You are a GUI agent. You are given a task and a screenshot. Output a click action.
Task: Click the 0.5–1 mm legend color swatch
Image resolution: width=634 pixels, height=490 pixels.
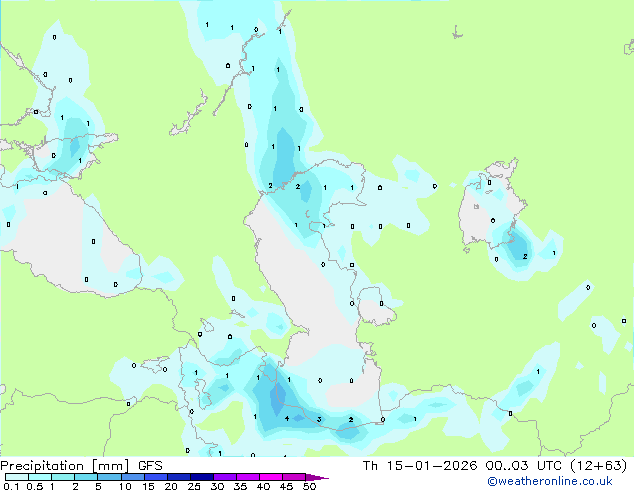[x=40, y=477]
